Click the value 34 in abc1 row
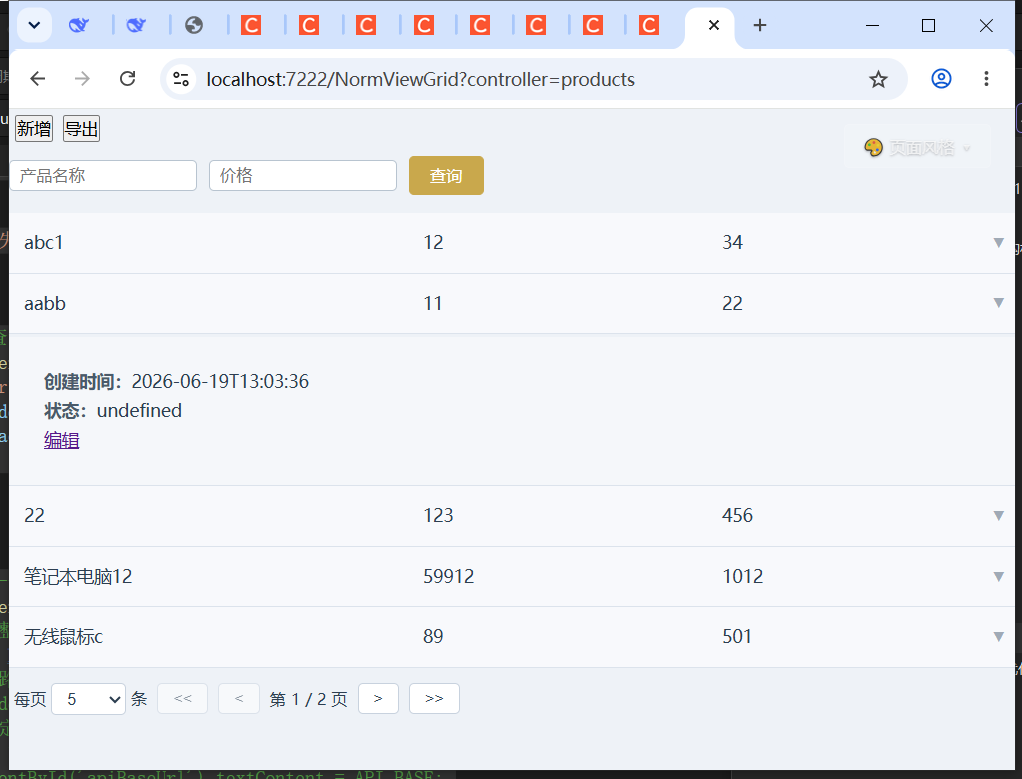 click(733, 243)
